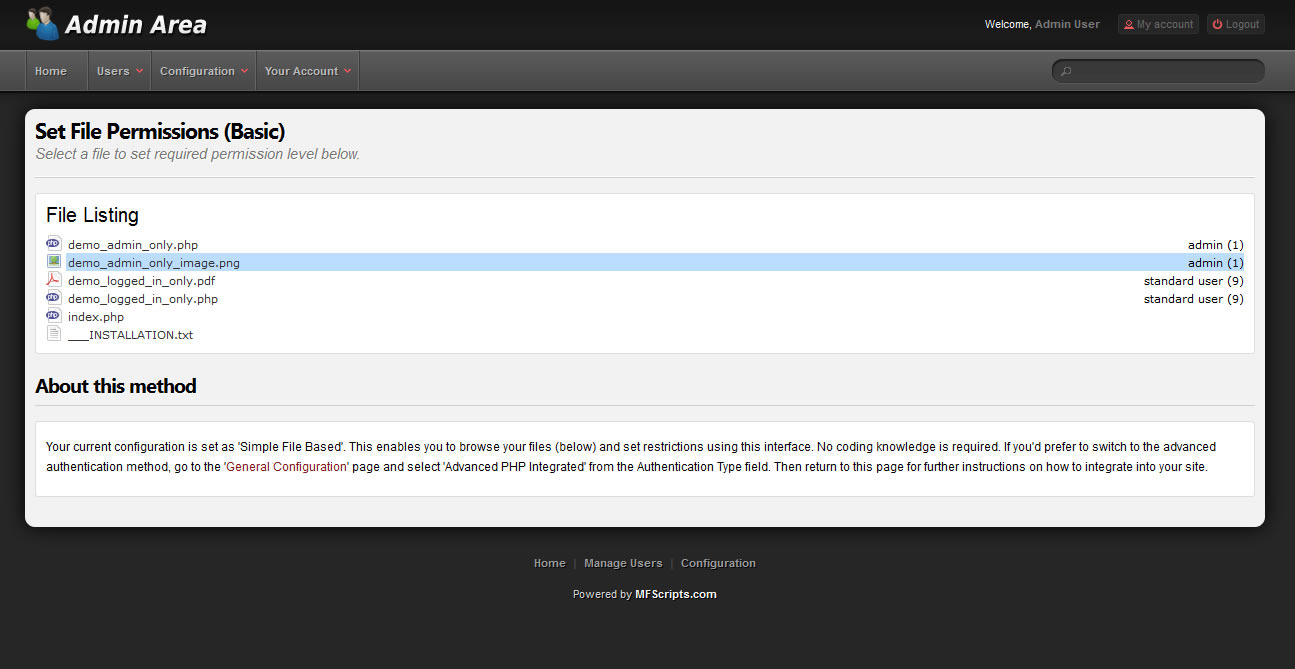
Task: Focus the top search input field
Action: (1158, 71)
